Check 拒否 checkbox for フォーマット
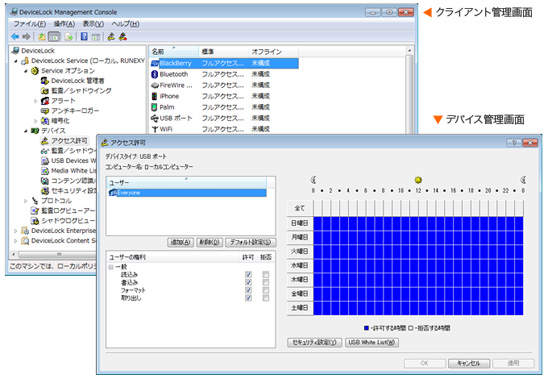Image resolution: width=548 pixels, height=387 pixels. [x=266, y=290]
